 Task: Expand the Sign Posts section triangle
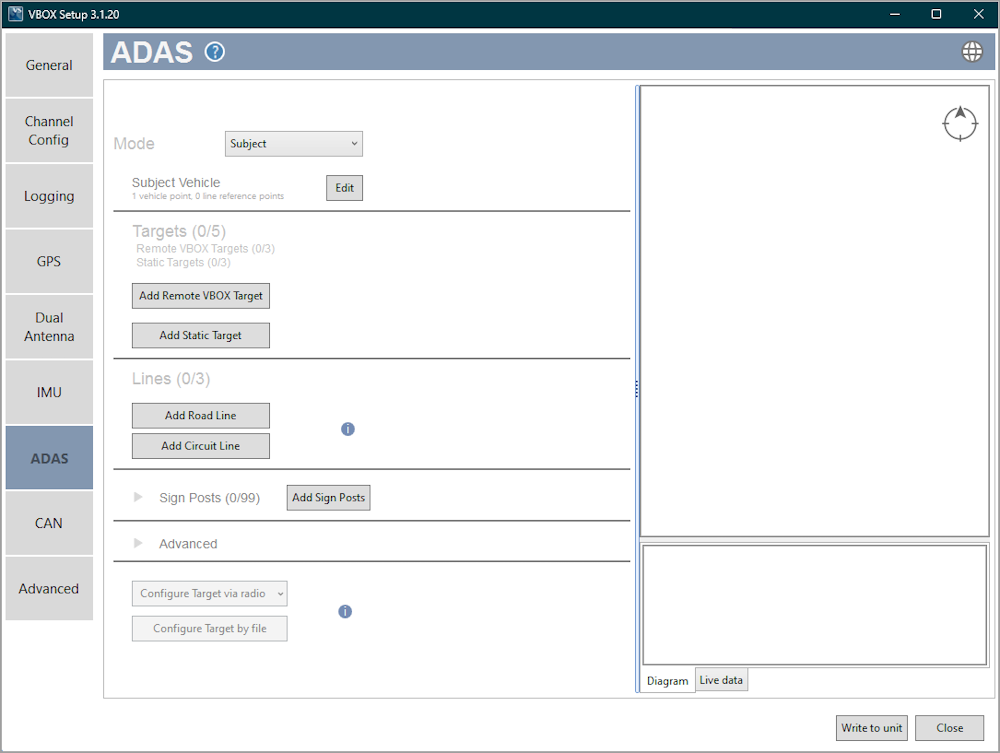tap(138, 497)
